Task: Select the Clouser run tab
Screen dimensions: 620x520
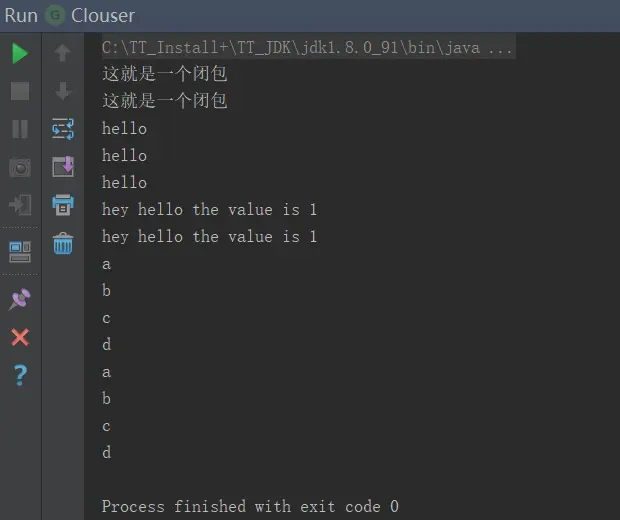Action: (x=102, y=15)
